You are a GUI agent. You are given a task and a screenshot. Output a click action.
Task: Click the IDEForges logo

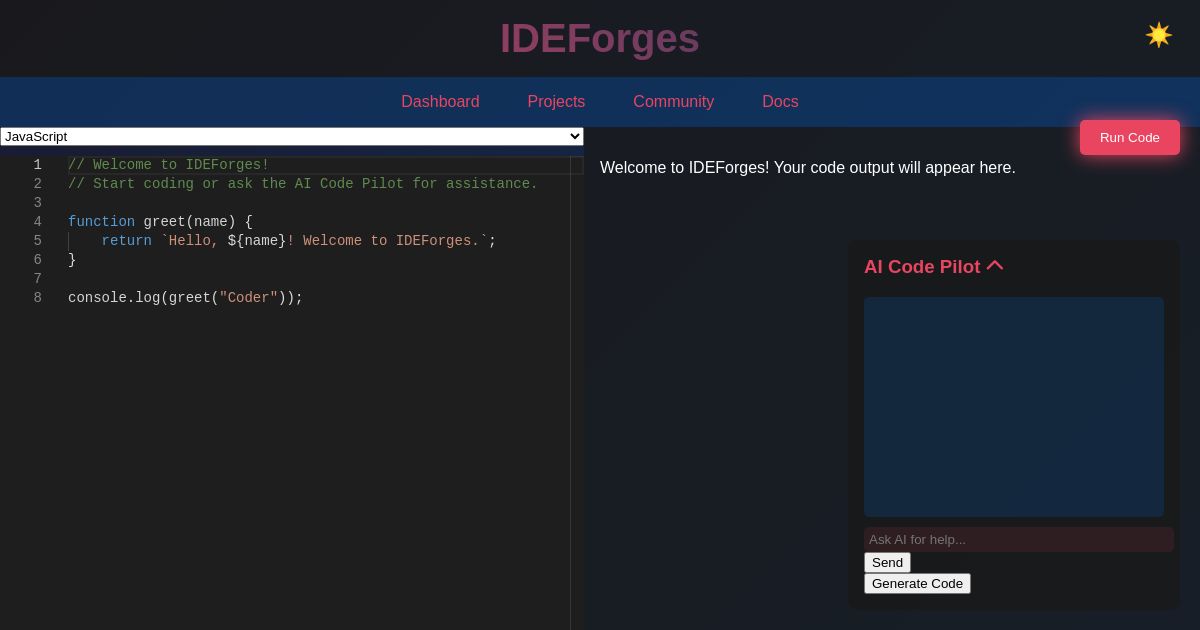600,39
